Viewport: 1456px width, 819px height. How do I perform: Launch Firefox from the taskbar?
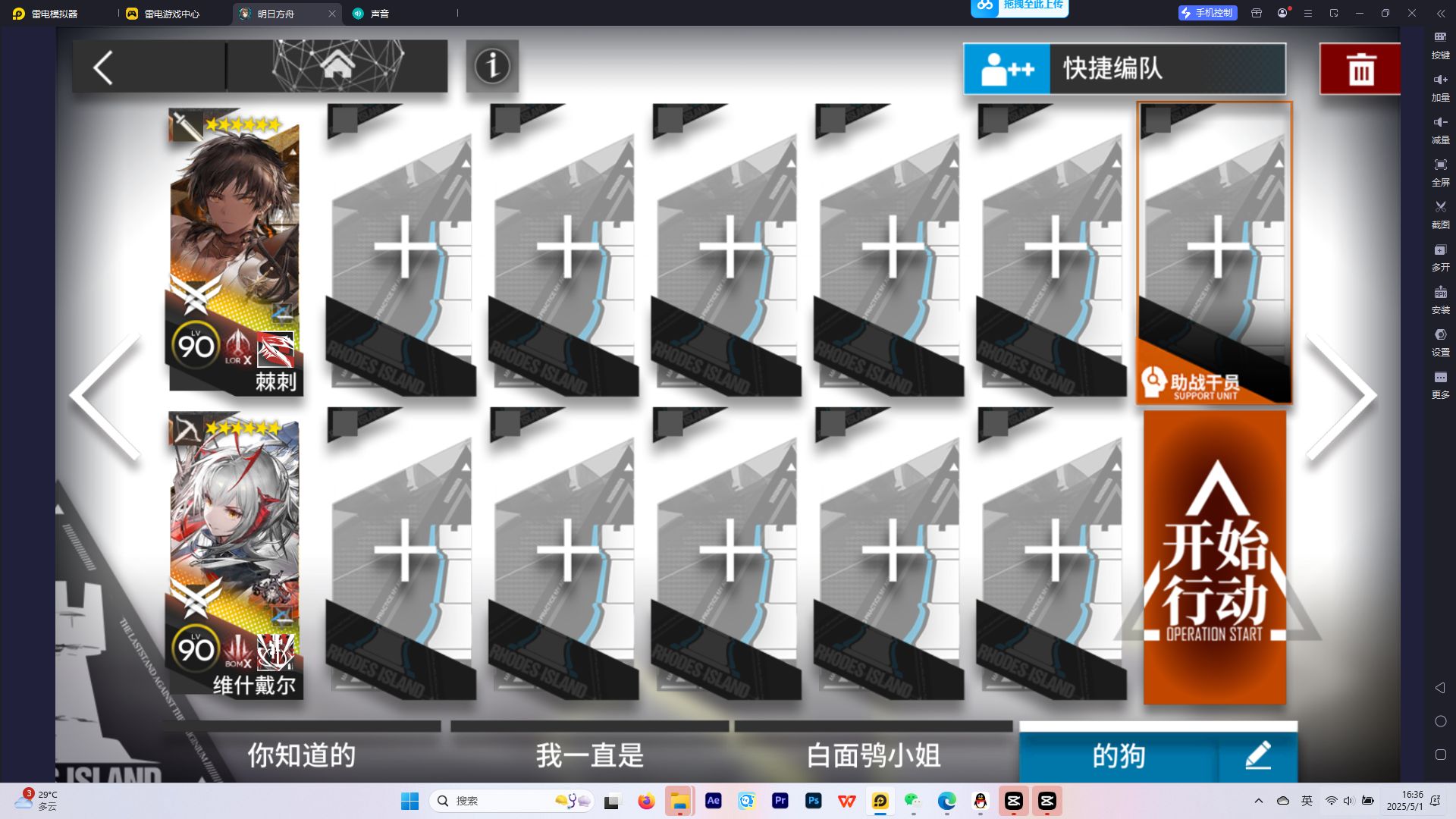pos(646,801)
